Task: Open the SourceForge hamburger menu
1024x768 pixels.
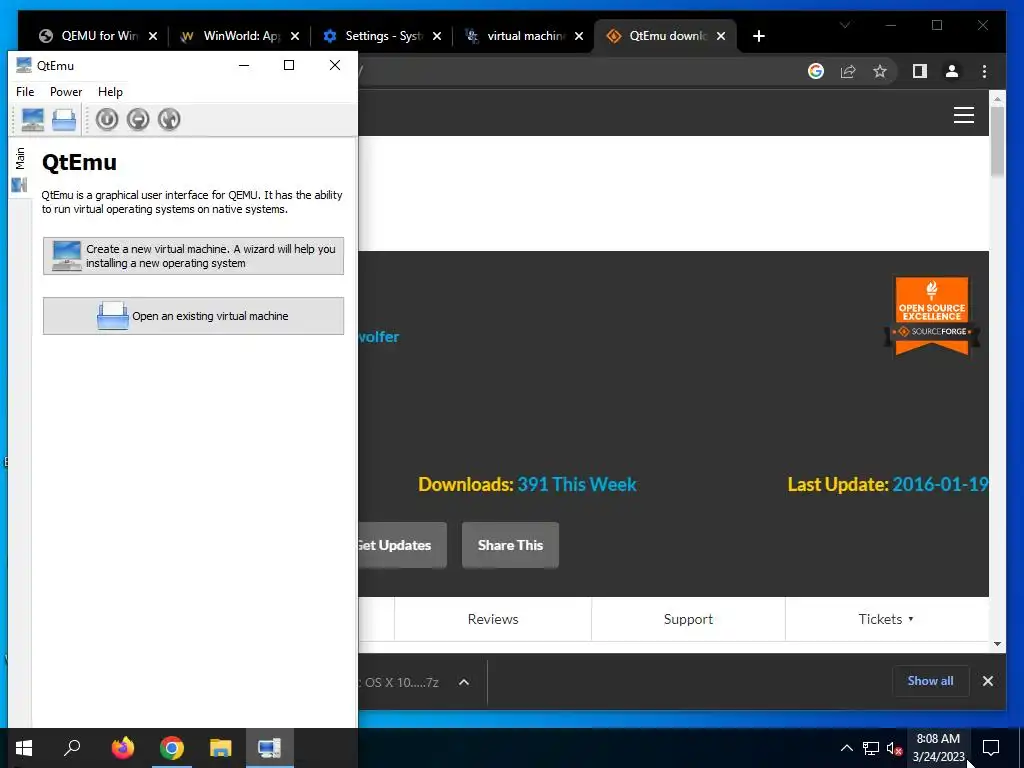Action: [963, 115]
